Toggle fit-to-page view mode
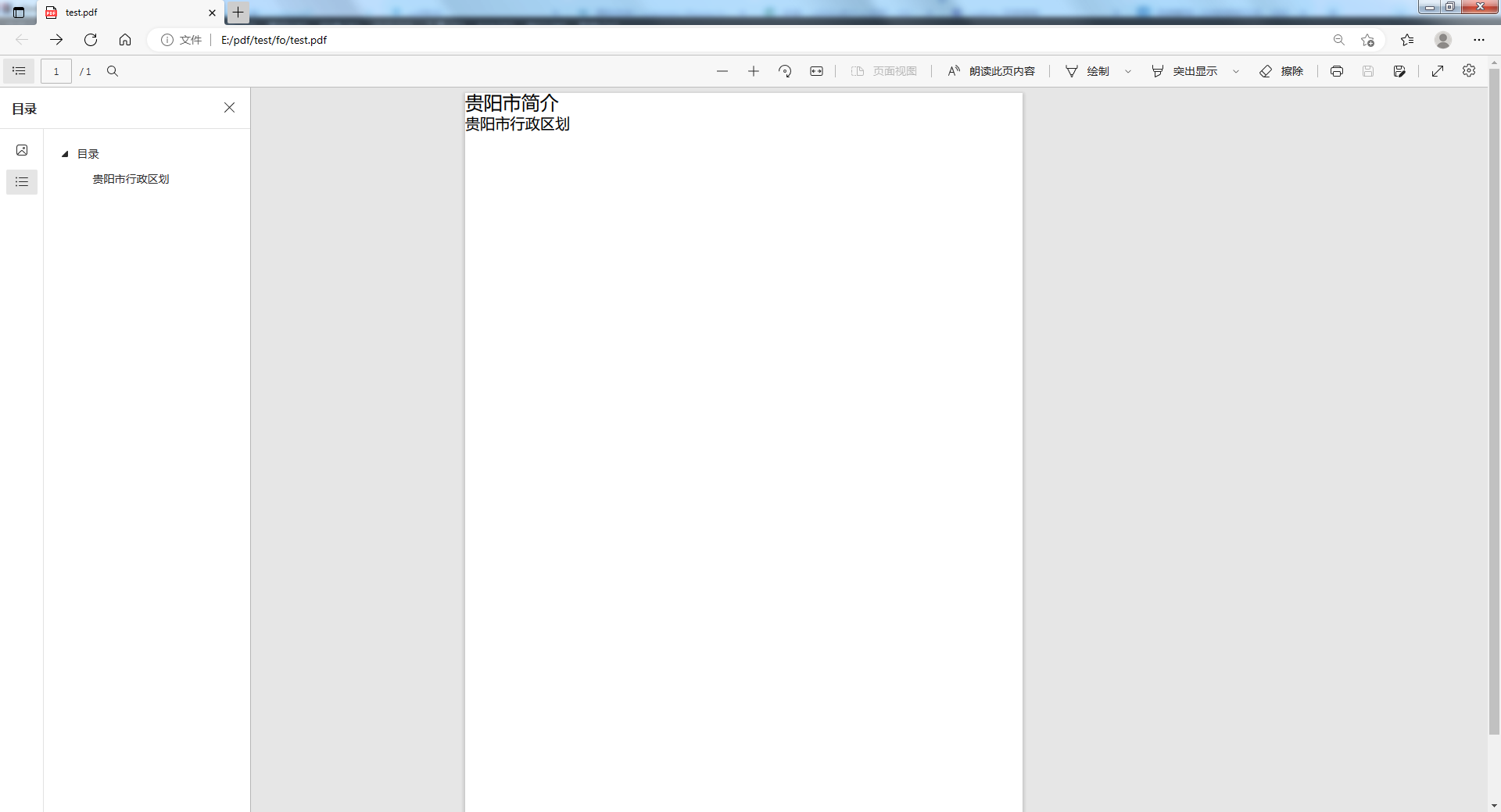The height and width of the screenshot is (812, 1501). click(816, 71)
